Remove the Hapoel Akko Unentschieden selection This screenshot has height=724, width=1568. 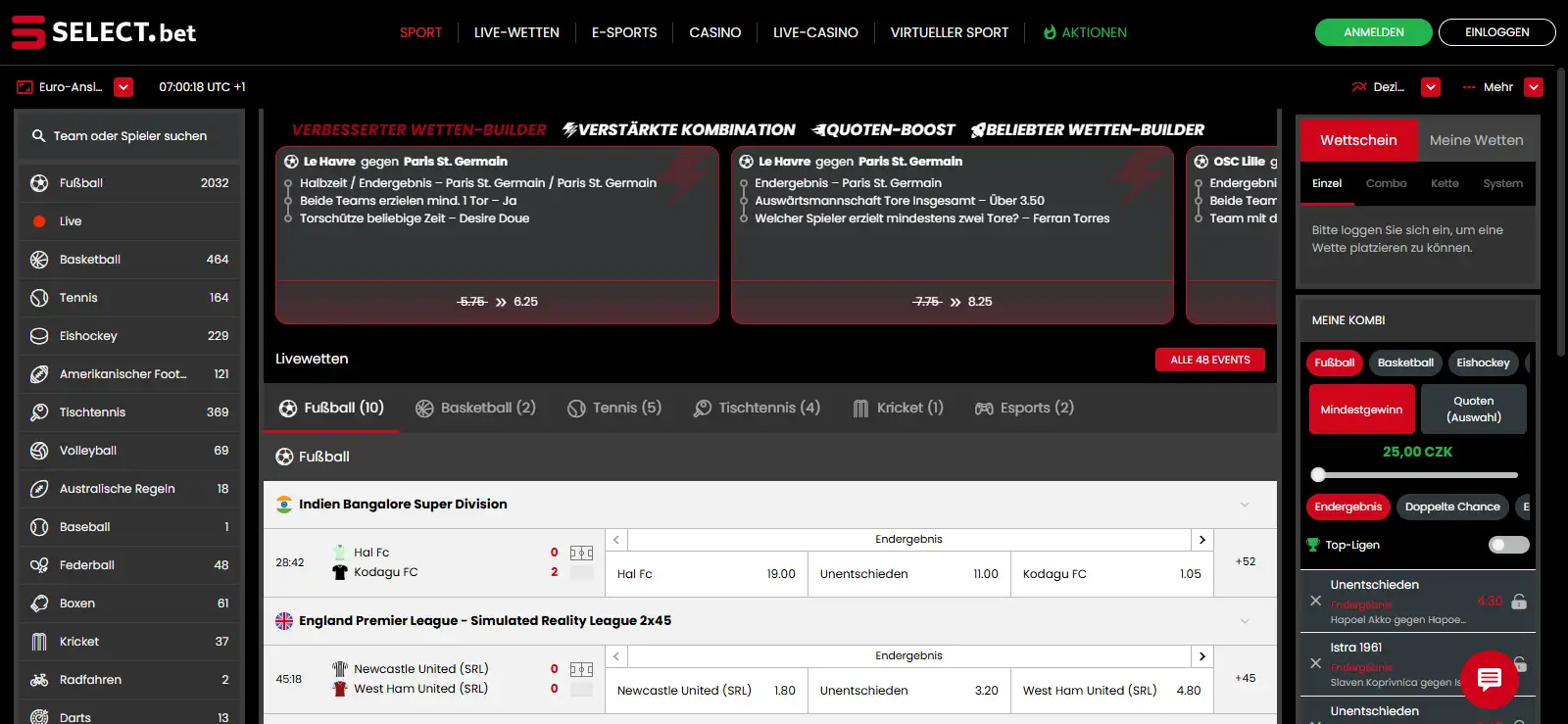click(x=1316, y=601)
